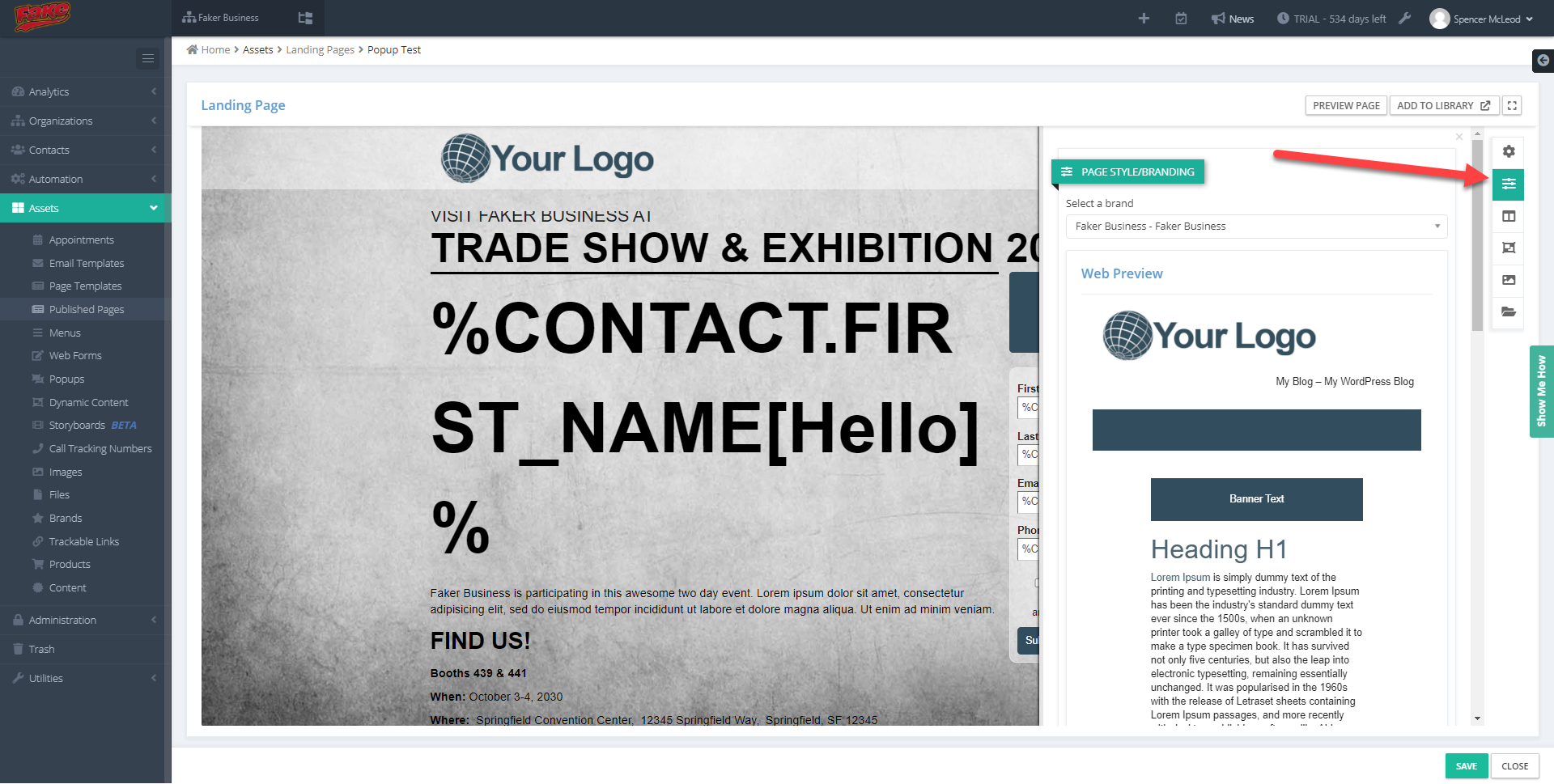The height and width of the screenshot is (784, 1554).
Task: Open Menus in sidebar
Action: pyautogui.click(x=82, y=333)
